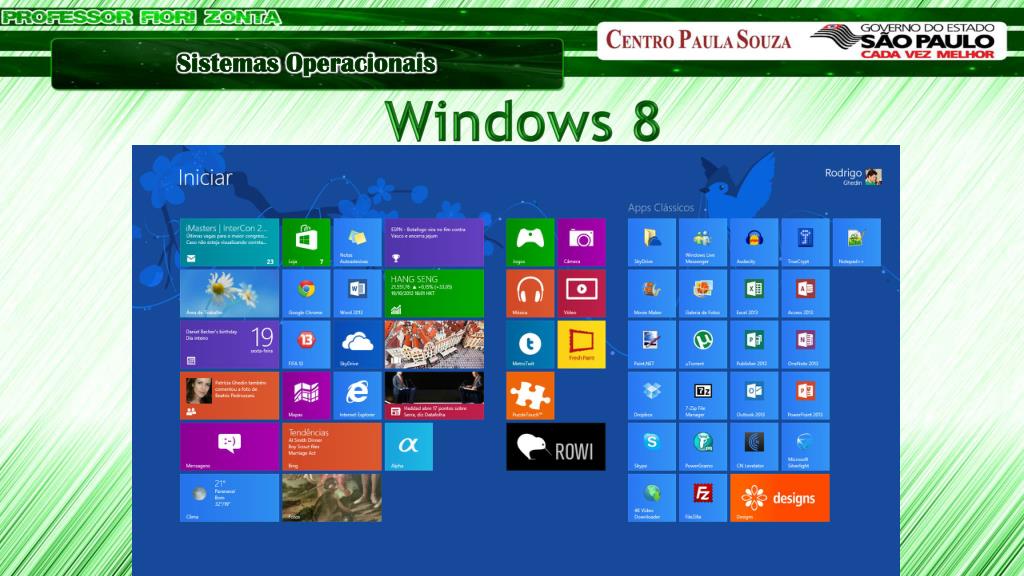Open the calendar tile showing 19
Screen dimensions: 1024x576
tap(229, 344)
